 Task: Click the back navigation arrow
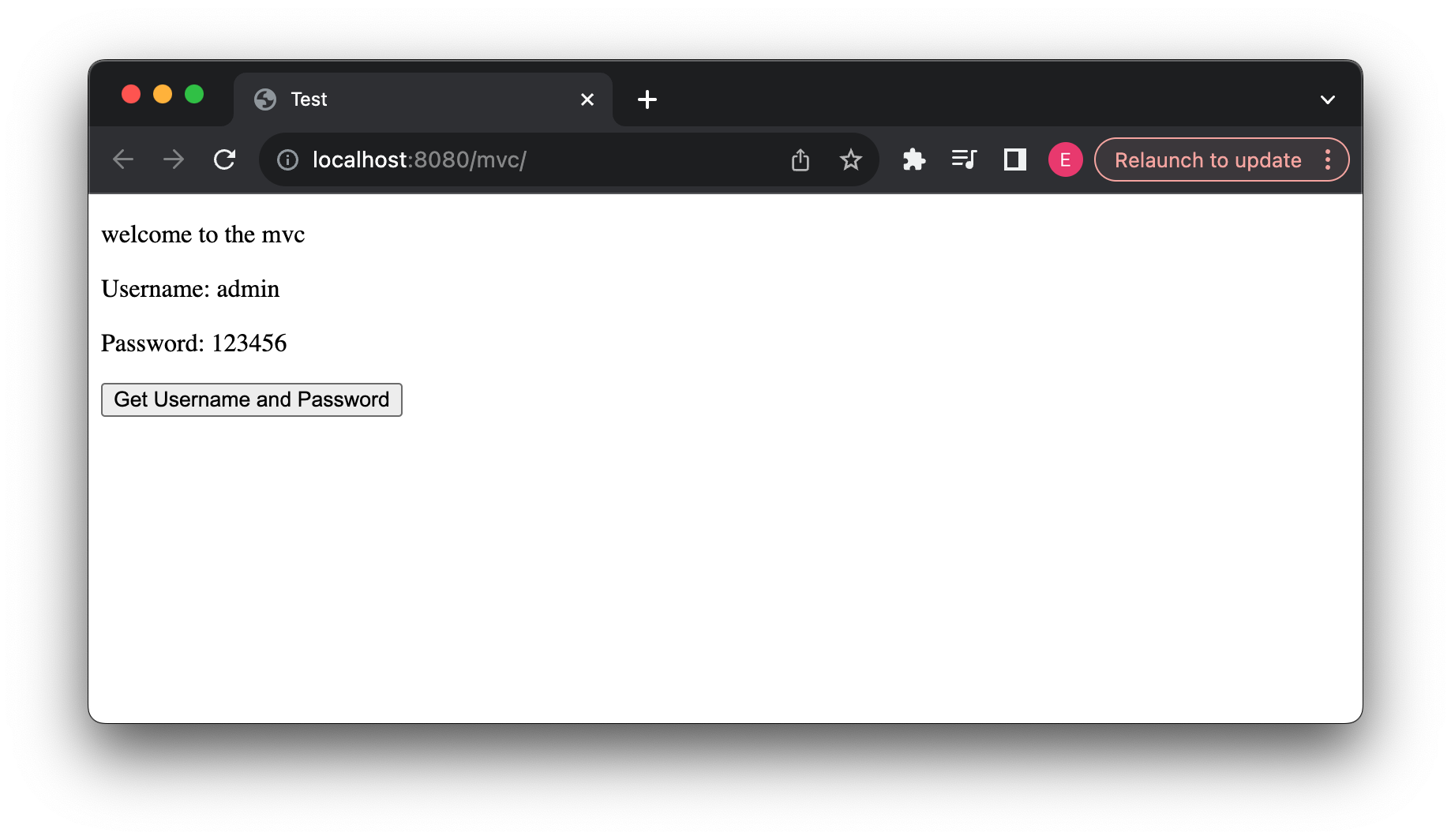pyautogui.click(x=123, y=159)
